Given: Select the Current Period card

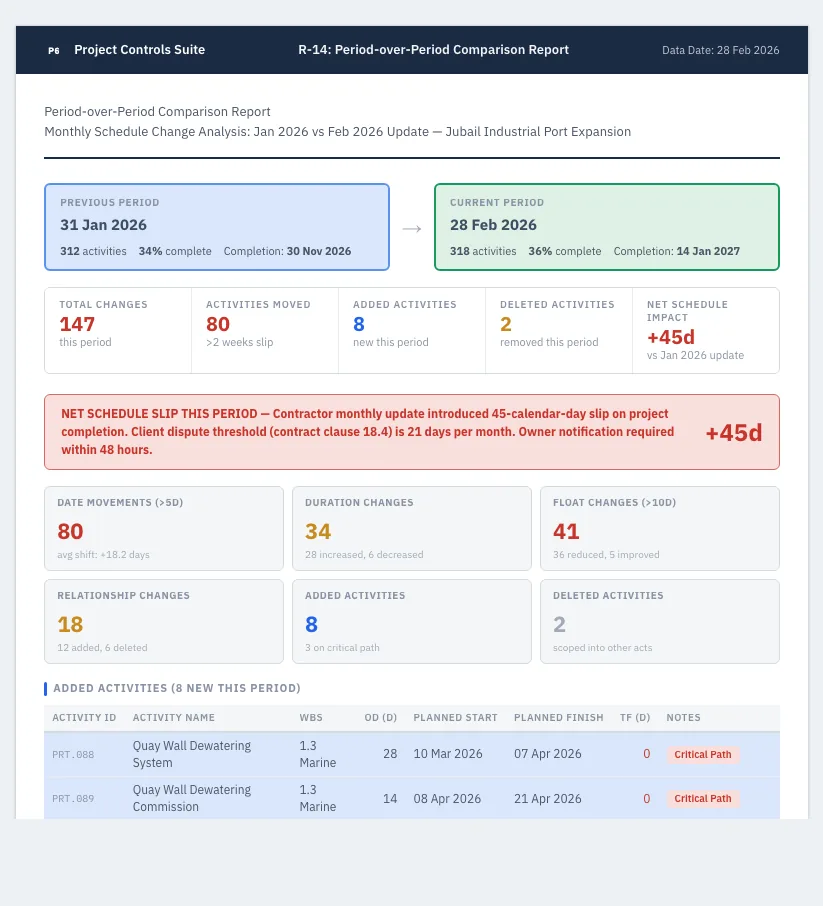Looking at the screenshot, I should click(607, 227).
